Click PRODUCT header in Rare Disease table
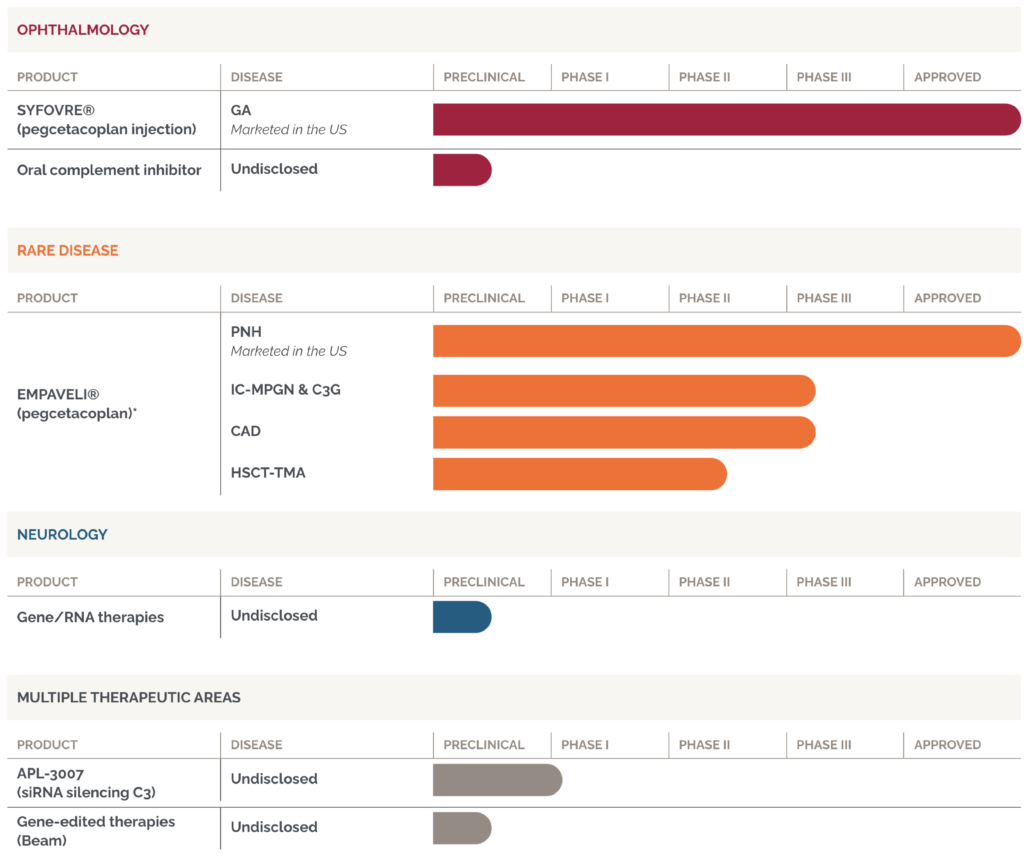The height and width of the screenshot is (866, 1030). [47, 298]
